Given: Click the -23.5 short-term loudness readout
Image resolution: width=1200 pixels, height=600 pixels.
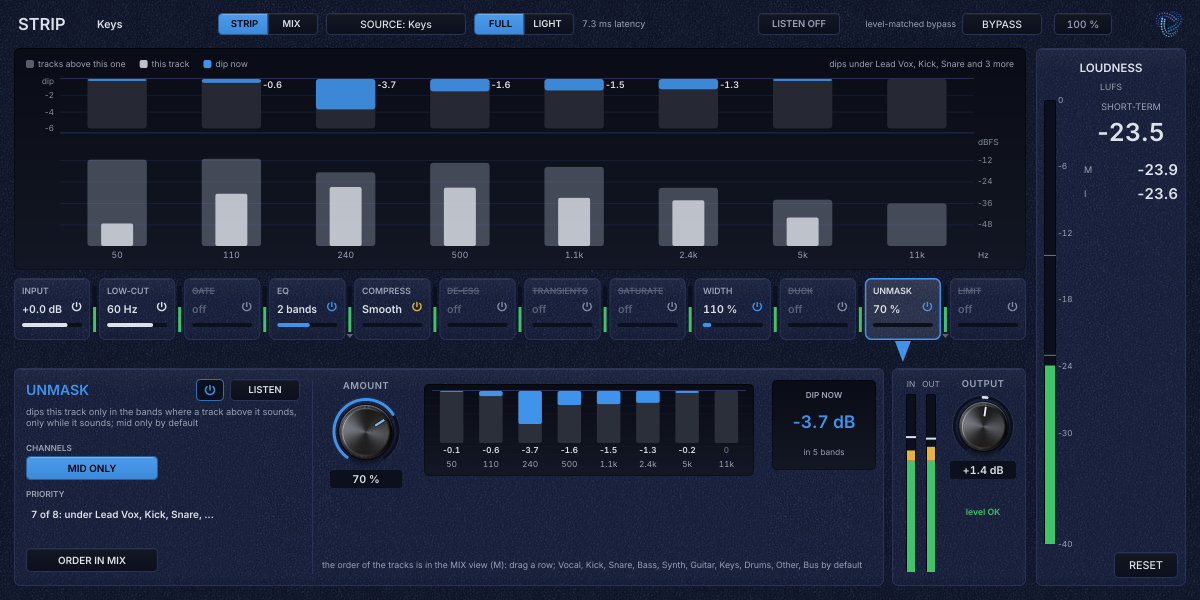Looking at the screenshot, I should tap(1131, 133).
